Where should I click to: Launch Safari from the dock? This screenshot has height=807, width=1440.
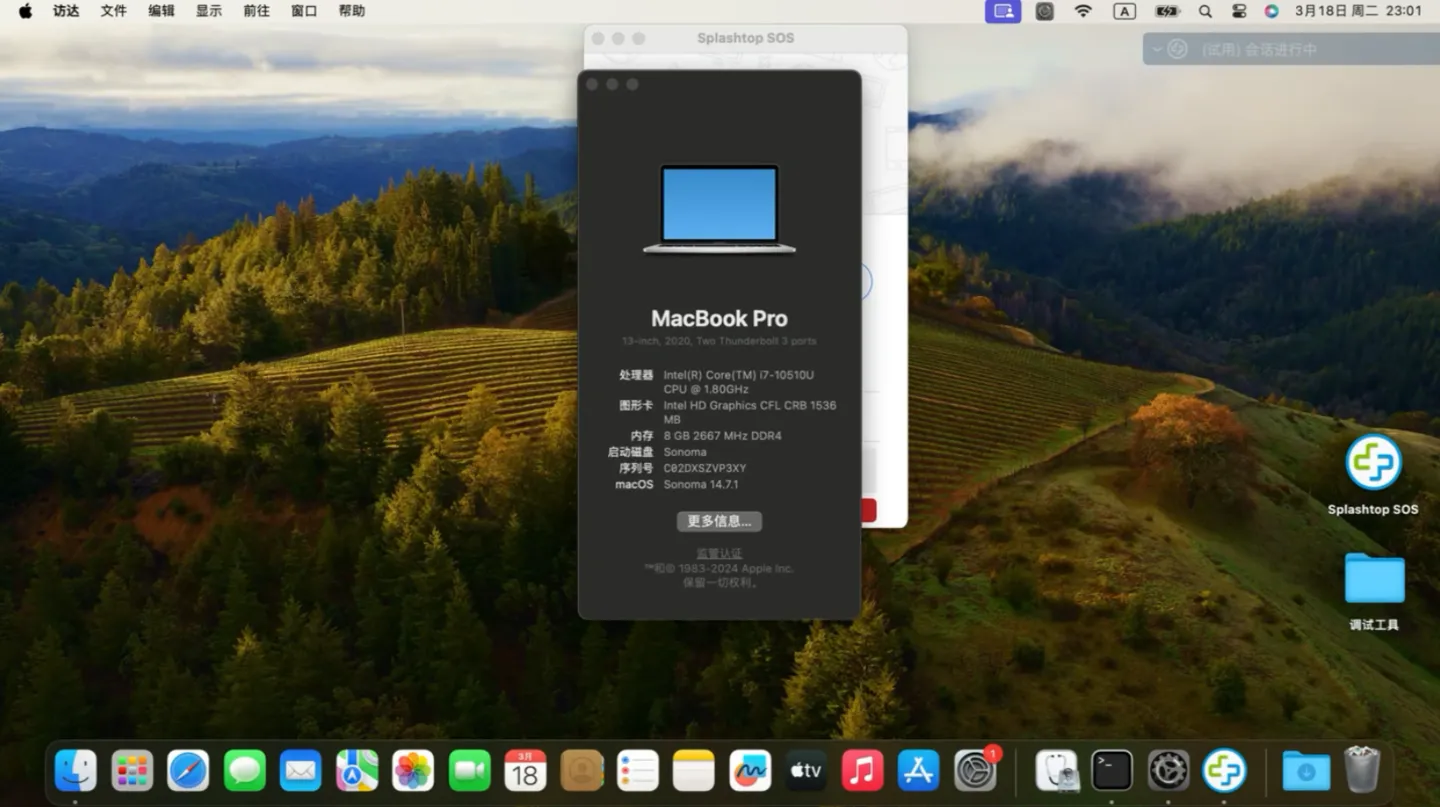click(x=188, y=771)
